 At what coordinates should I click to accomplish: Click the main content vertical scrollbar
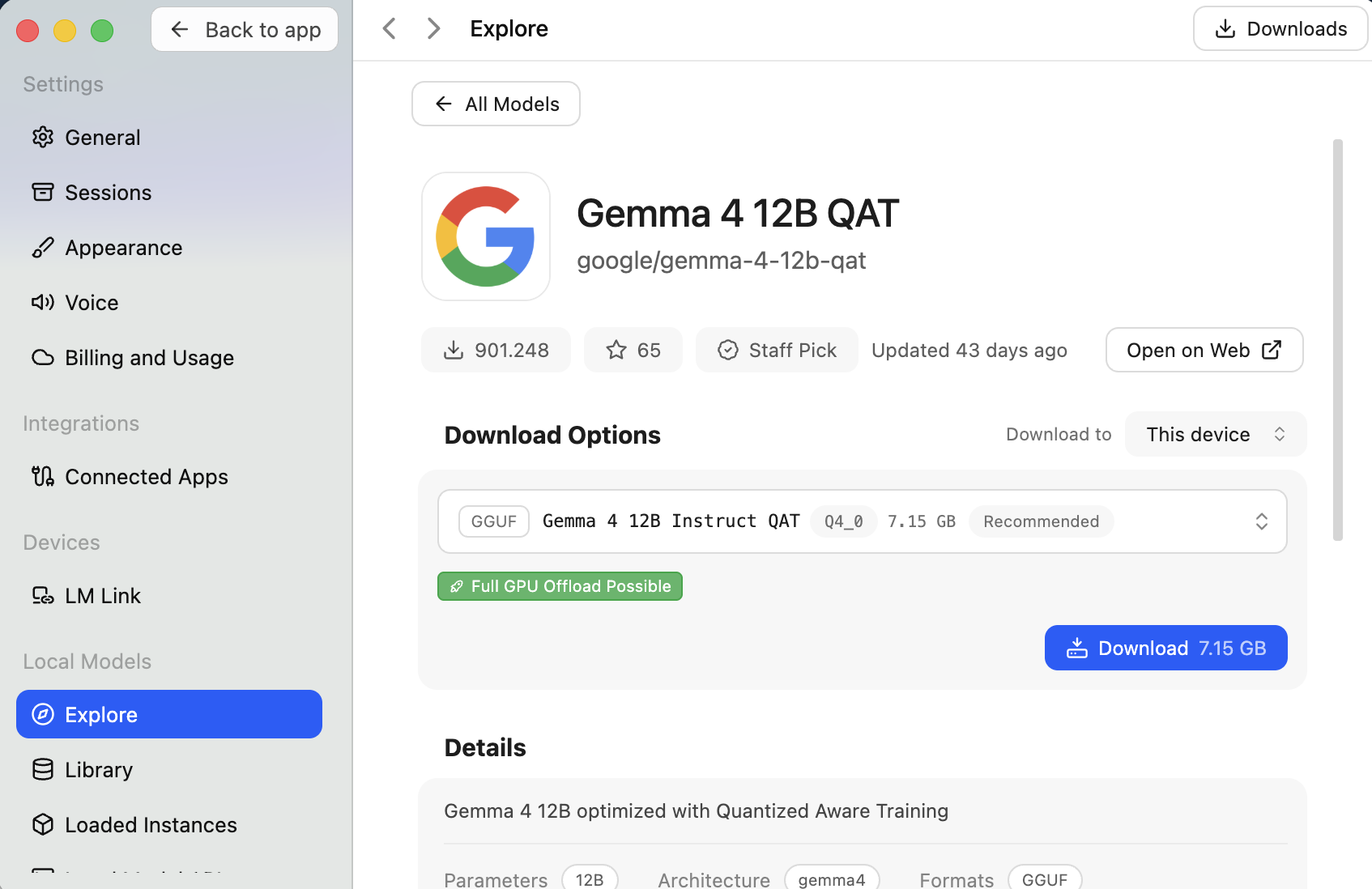tap(1338, 340)
